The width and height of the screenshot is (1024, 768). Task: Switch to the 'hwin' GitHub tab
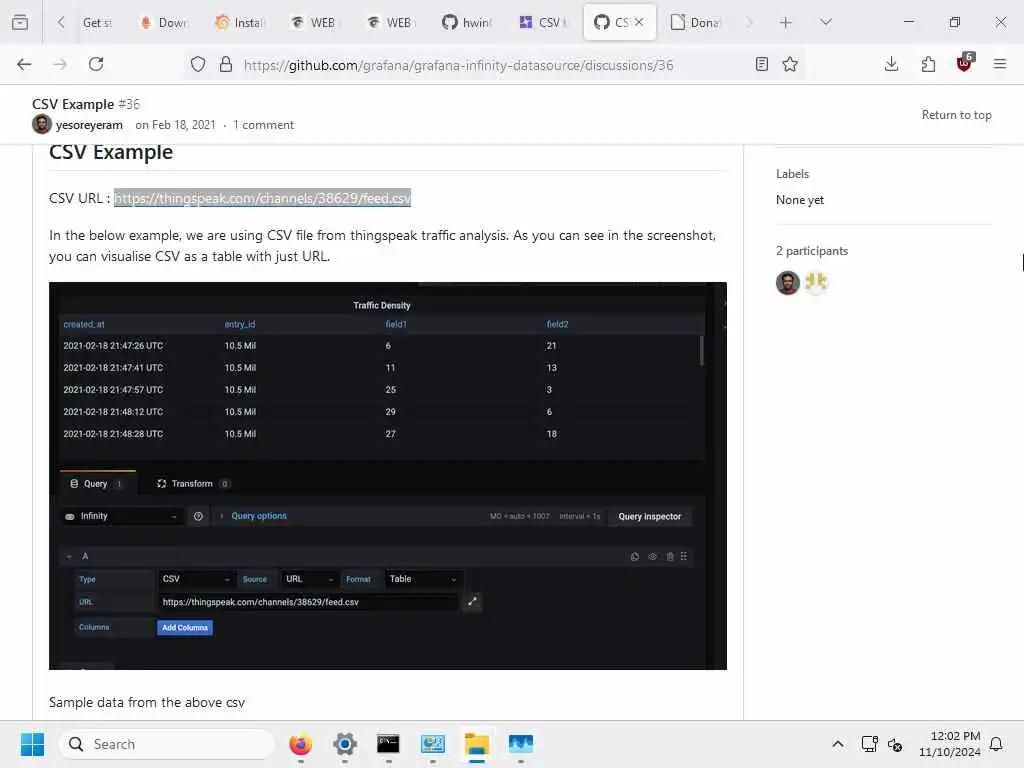click(468, 22)
